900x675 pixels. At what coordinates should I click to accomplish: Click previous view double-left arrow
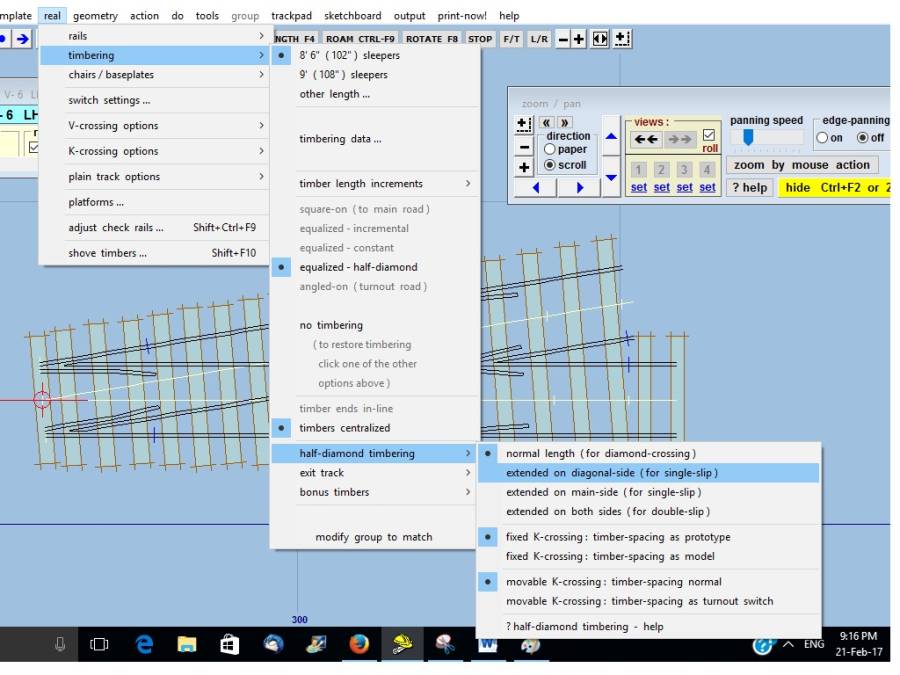646,140
